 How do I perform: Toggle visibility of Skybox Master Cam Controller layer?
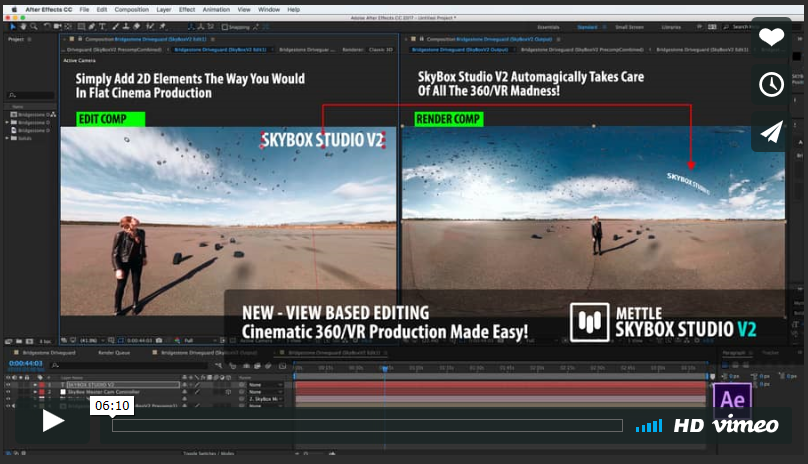8,392
